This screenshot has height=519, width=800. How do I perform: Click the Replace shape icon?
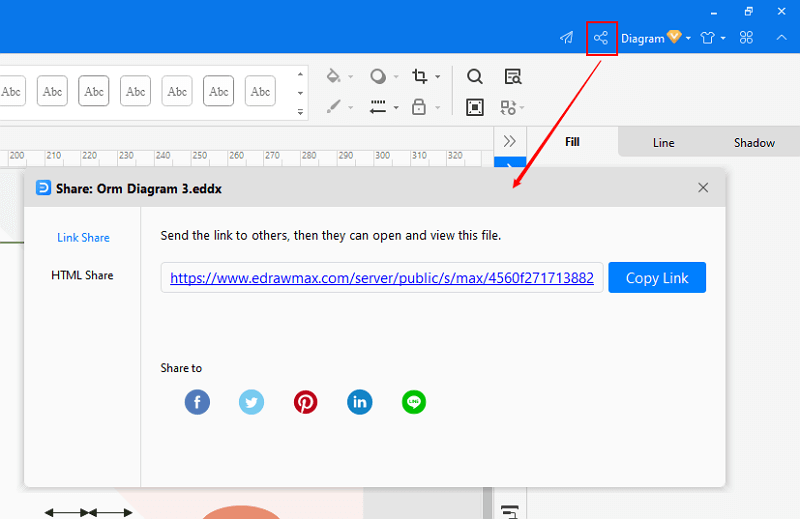tap(508, 107)
